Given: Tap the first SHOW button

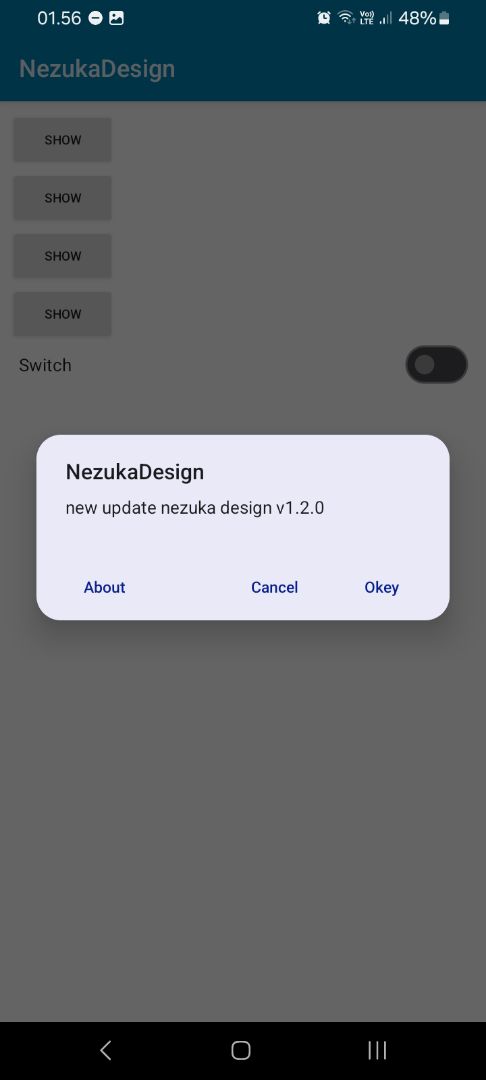Looking at the screenshot, I should [x=63, y=140].
